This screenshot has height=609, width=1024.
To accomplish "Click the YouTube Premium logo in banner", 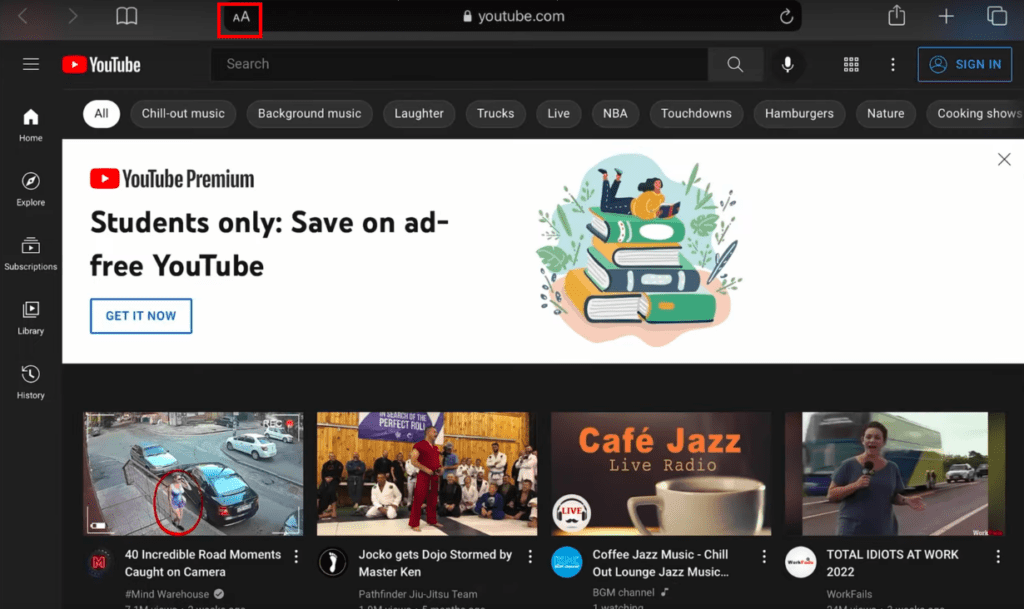I will pyautogui.click(x=172, y=178).
